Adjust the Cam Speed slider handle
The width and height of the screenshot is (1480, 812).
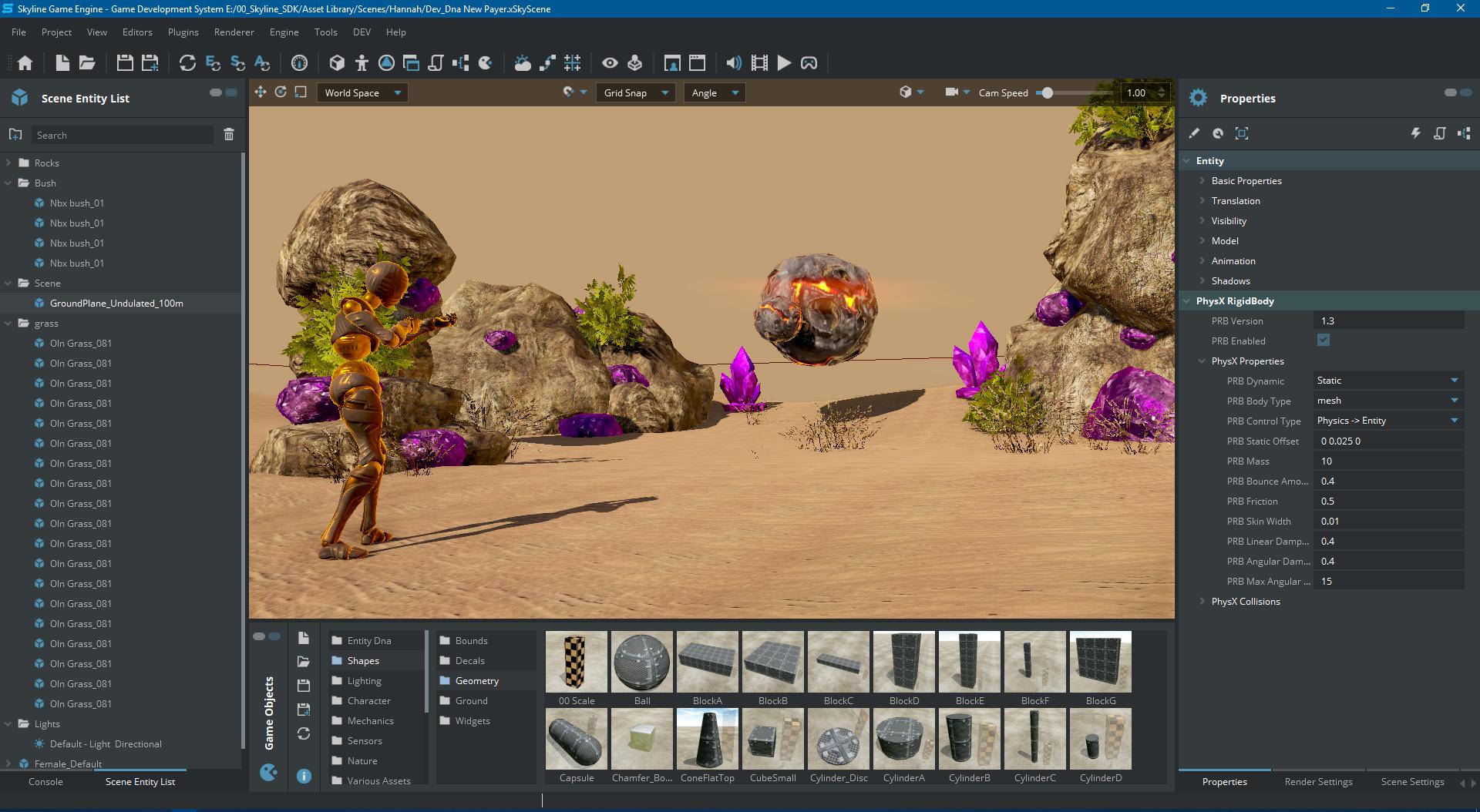point(1046,93)
